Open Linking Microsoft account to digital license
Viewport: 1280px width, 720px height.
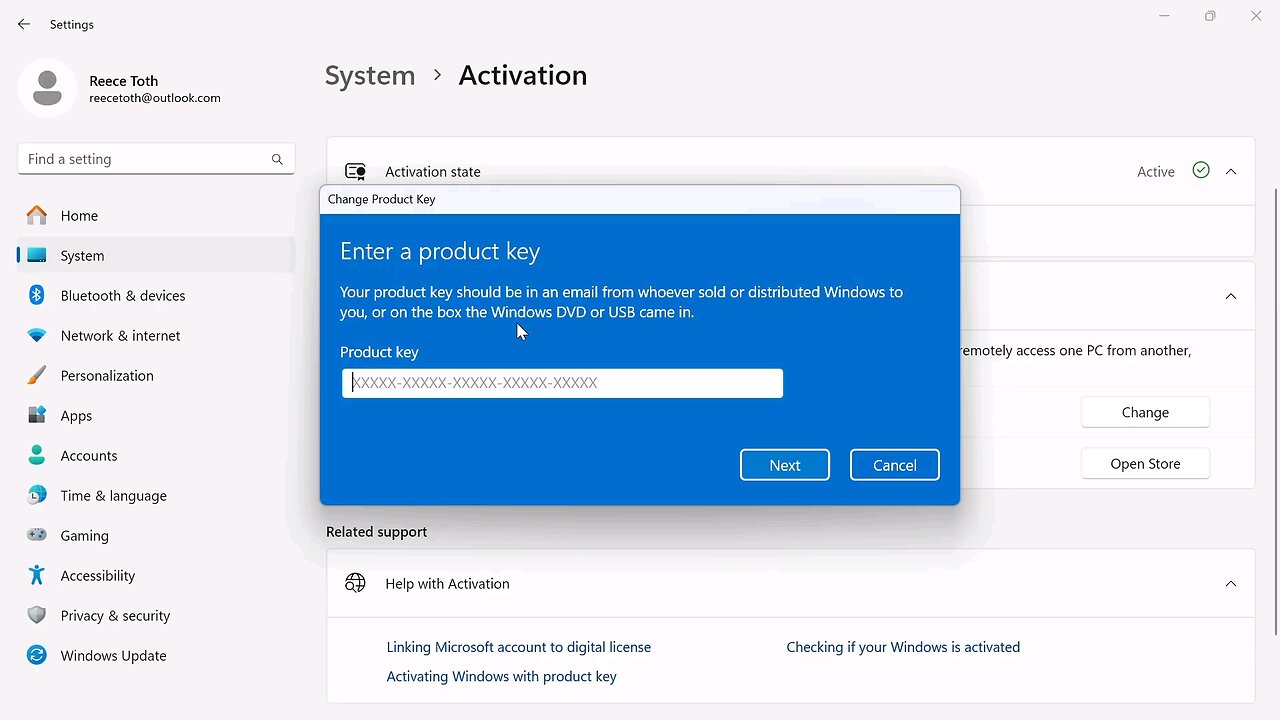519,647
